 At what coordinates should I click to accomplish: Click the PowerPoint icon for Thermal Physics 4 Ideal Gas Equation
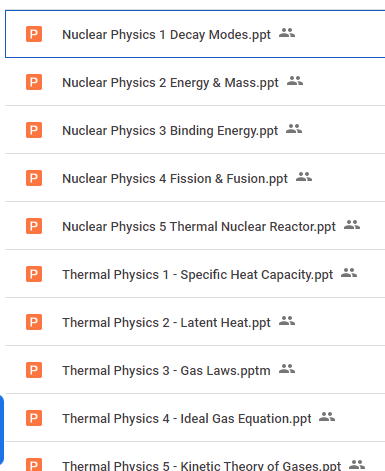tap(34, 418)
